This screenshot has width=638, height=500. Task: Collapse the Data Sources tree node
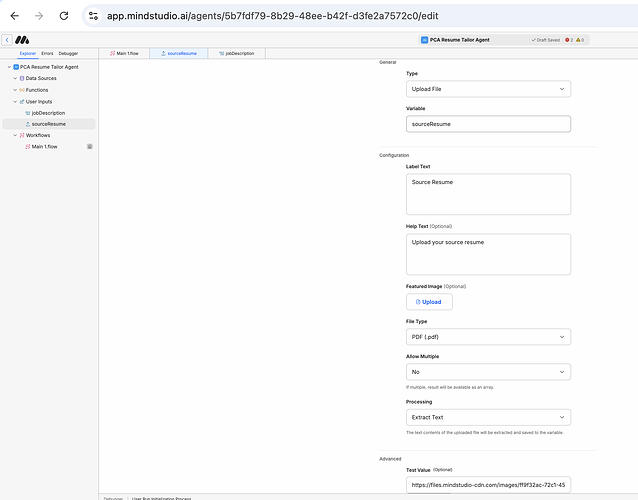tap(15, 78)
